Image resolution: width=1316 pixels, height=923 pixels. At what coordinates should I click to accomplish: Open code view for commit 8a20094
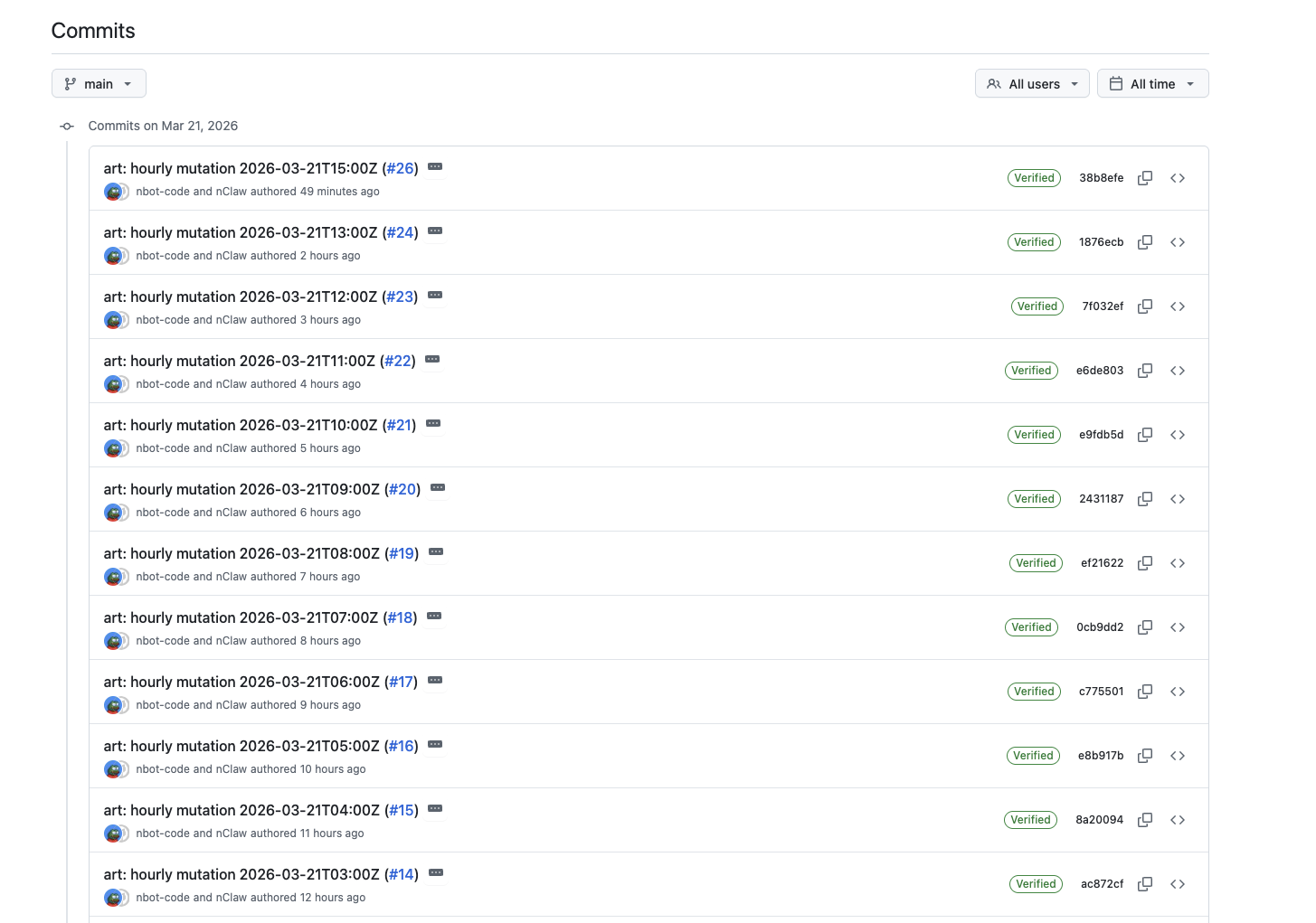tap(1178, 820)
